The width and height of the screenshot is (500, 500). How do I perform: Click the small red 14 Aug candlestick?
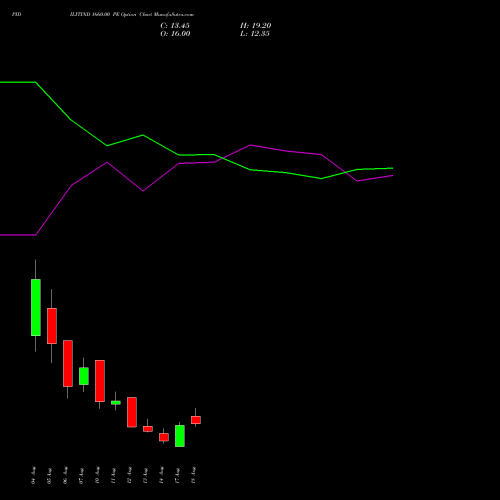click(164, 437)
